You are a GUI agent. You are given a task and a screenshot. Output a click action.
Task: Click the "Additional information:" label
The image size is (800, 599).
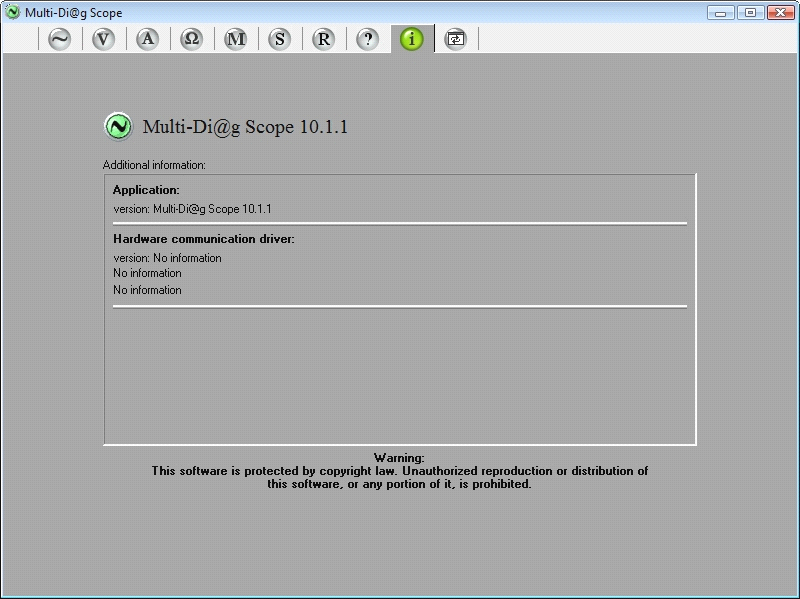pos(154,165)
